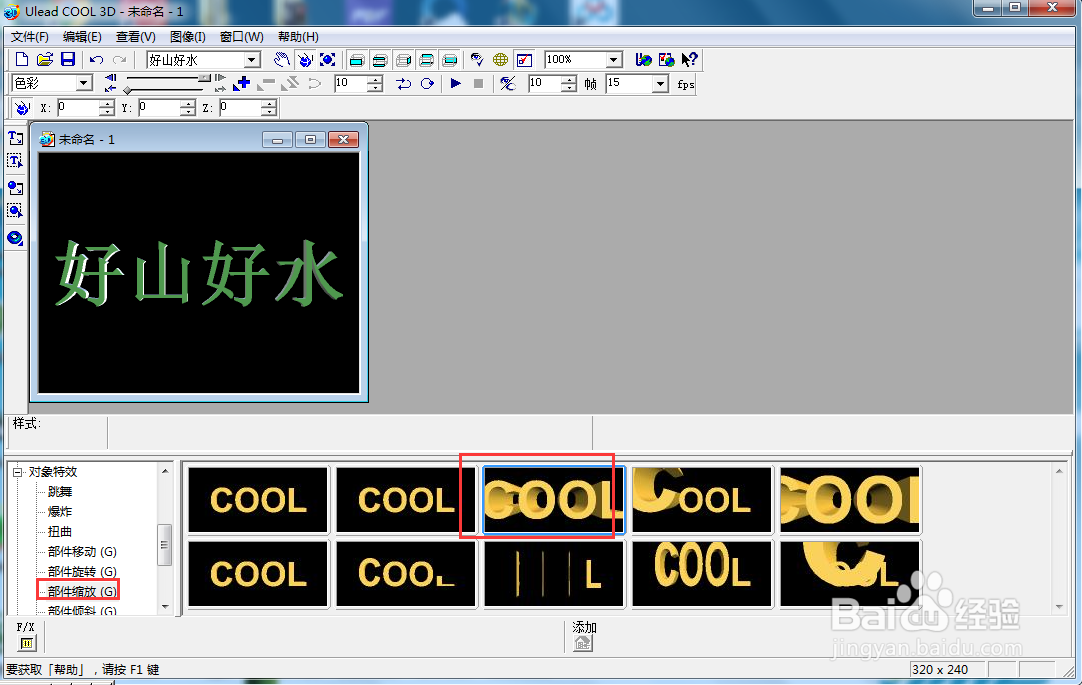The image size is (1082, 685).
Task: Add a key frame with blue plus
Action: click(242, 83)
